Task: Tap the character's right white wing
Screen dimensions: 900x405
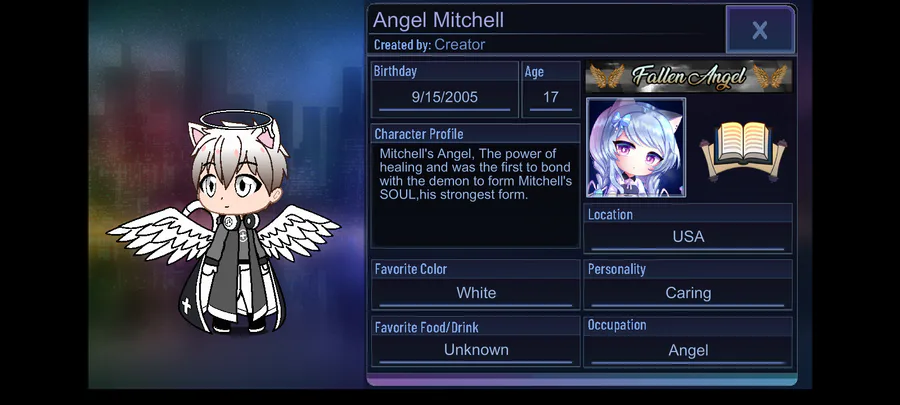Action: coord(298,231)
